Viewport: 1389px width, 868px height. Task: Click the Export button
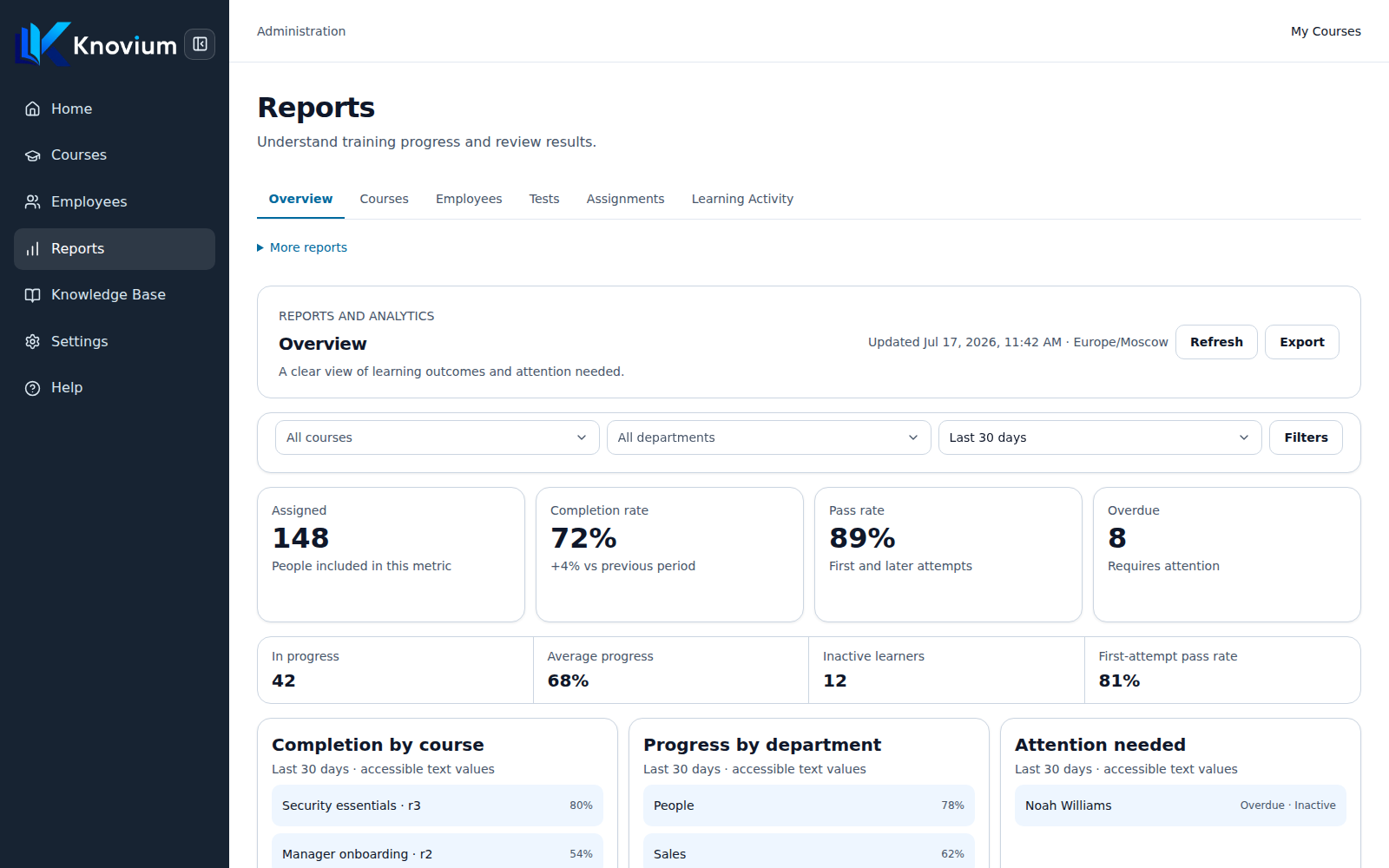(1301, 342)
